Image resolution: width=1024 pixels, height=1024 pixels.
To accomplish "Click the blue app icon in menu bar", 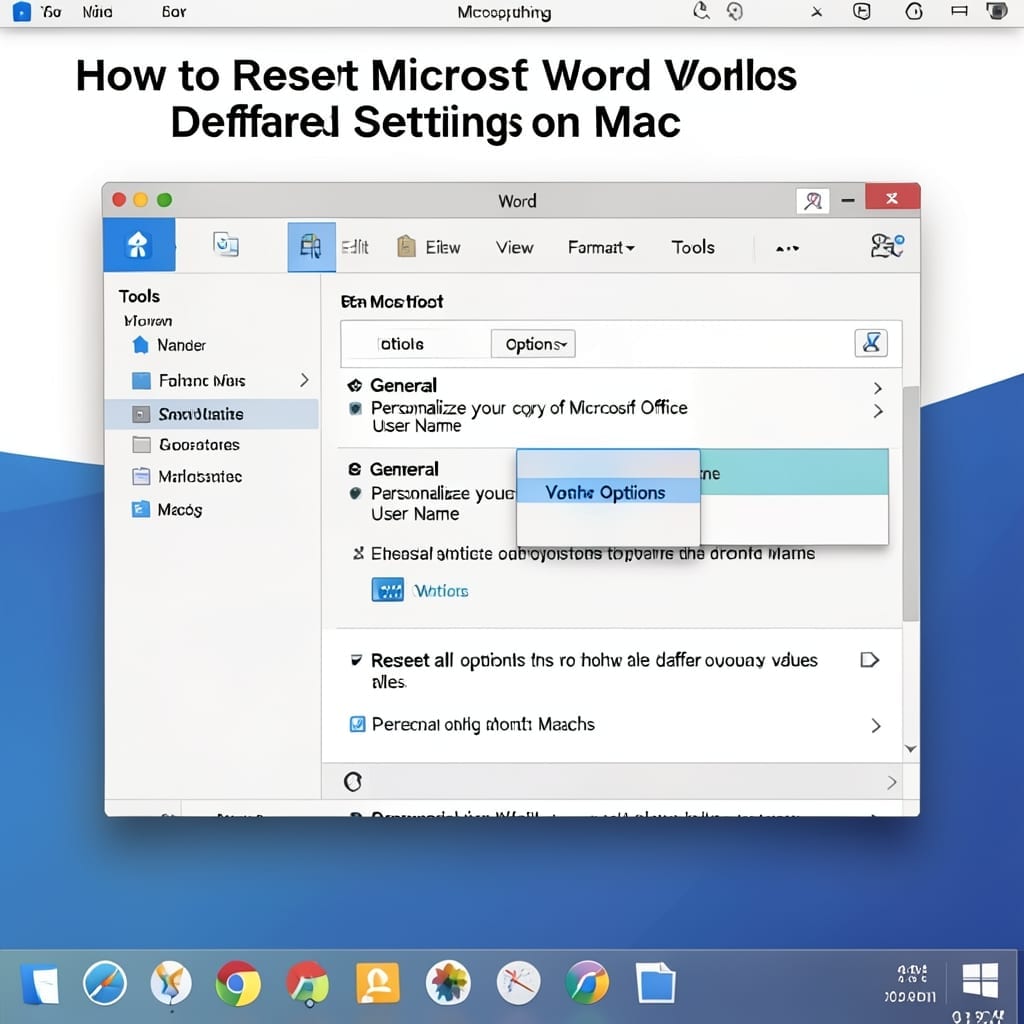I will [x=22, y=11].
